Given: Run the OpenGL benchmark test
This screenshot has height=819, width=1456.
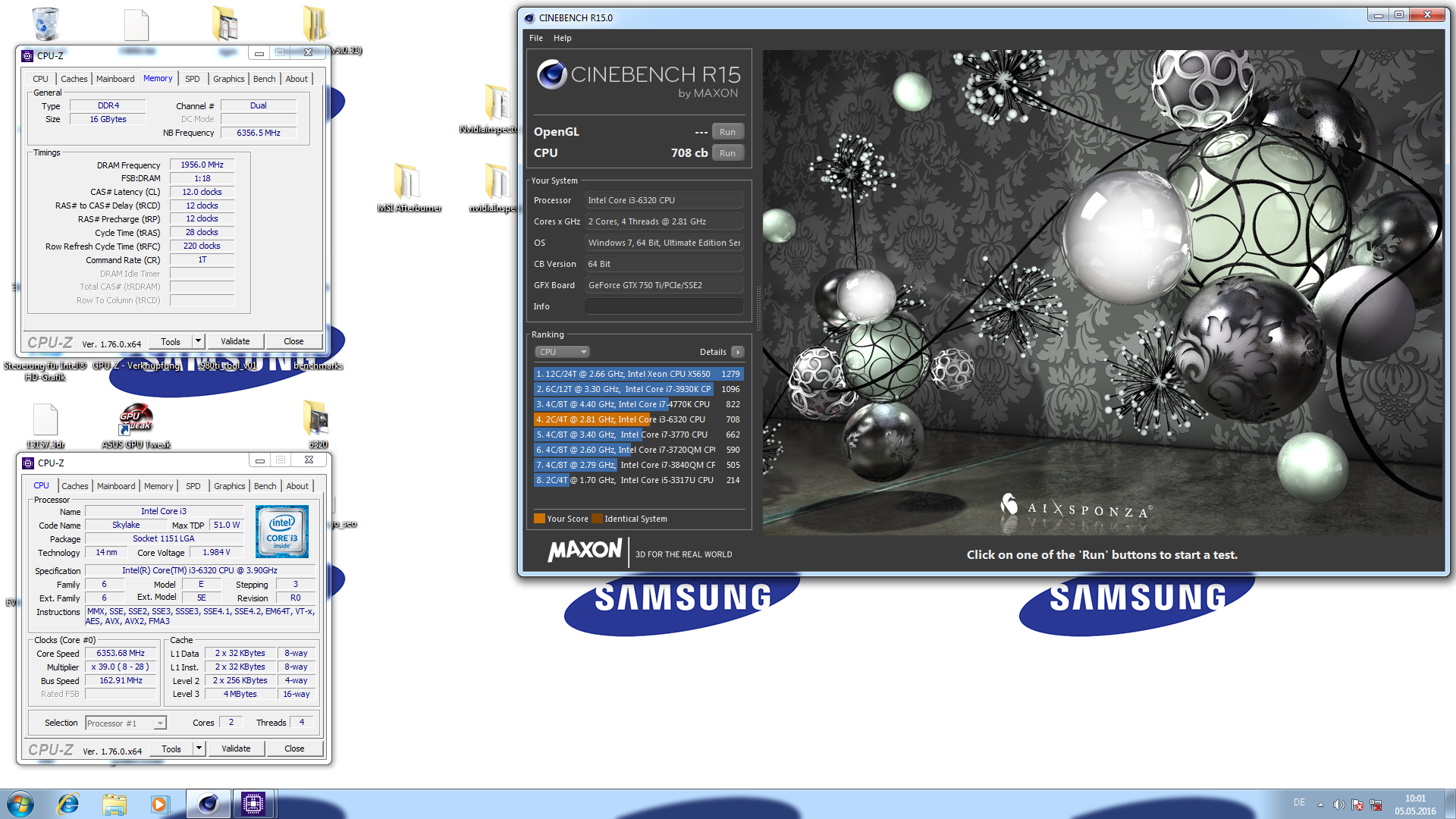Looking at the screenshot, I should click(x=727, y=132).
